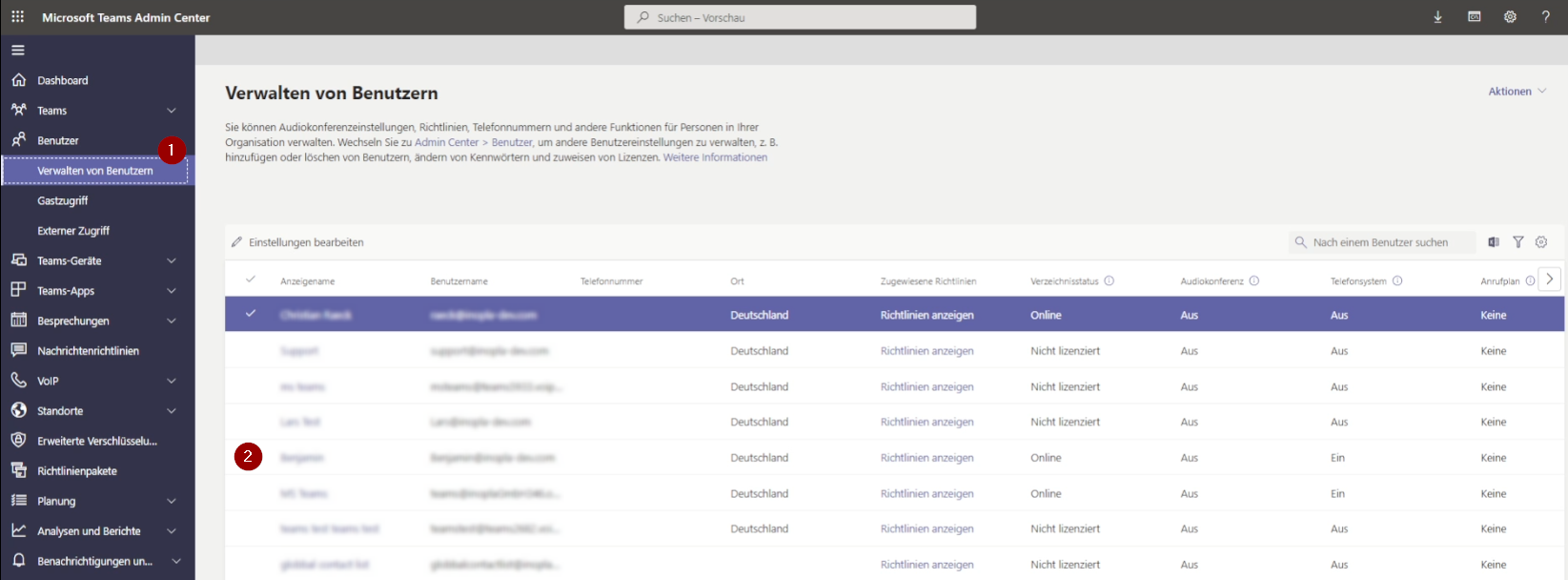The image size is (1568, 580).
Task: Click Einstellungen bearbeiten button
Action: [x=297, y=242]
